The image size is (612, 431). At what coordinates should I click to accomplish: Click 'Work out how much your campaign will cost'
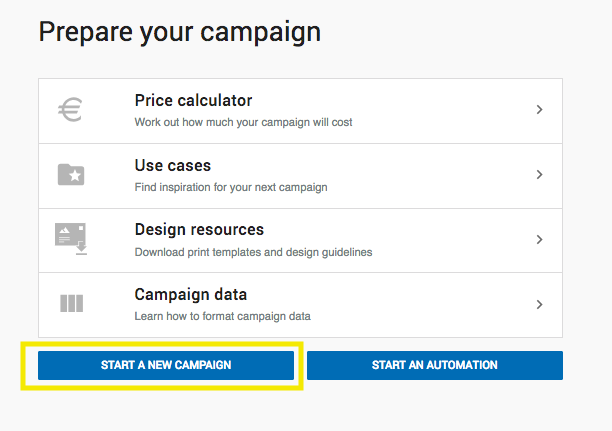[243, 122]
